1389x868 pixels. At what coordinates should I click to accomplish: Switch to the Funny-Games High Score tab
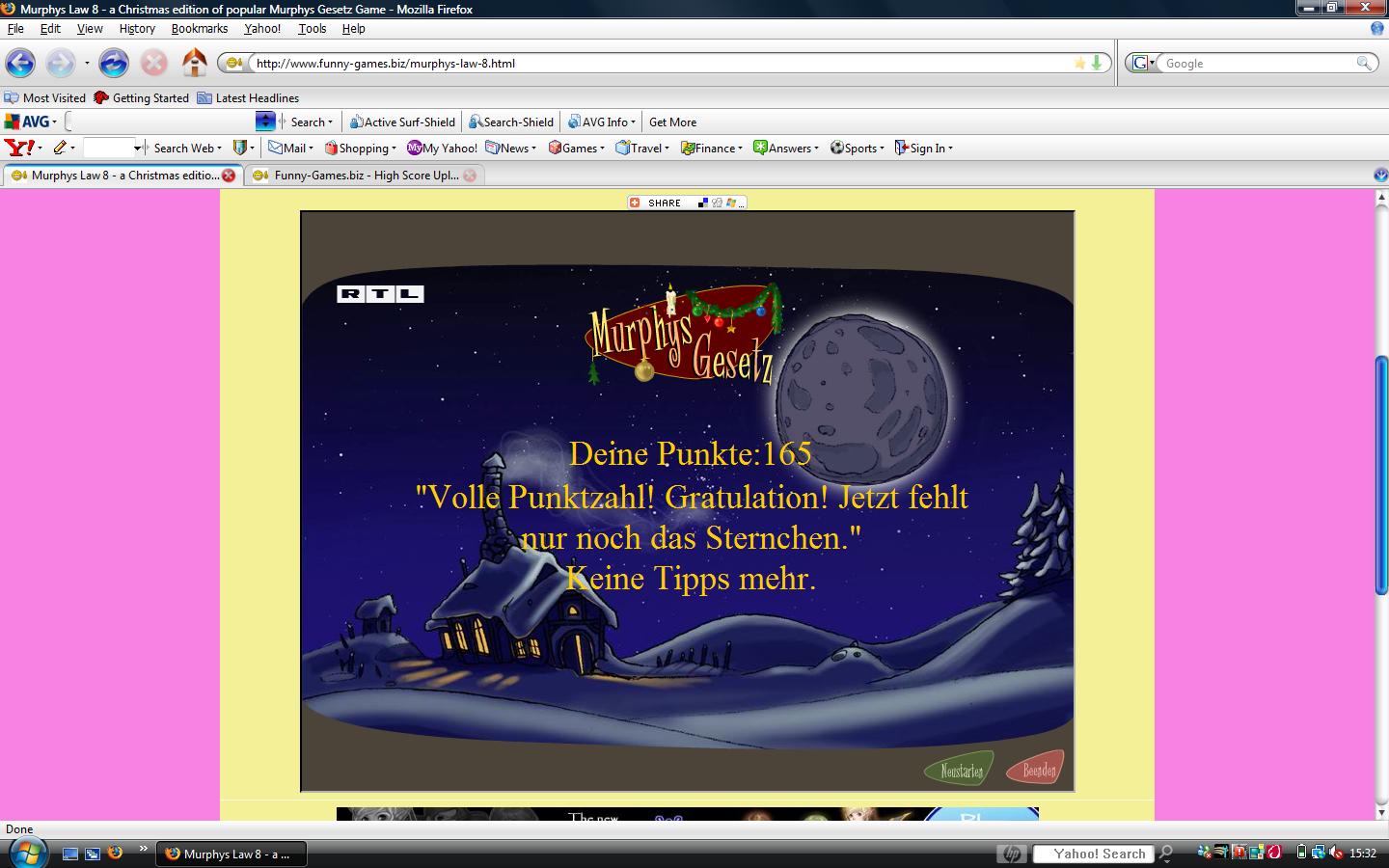pyautogui.click(x=362, y=176)
